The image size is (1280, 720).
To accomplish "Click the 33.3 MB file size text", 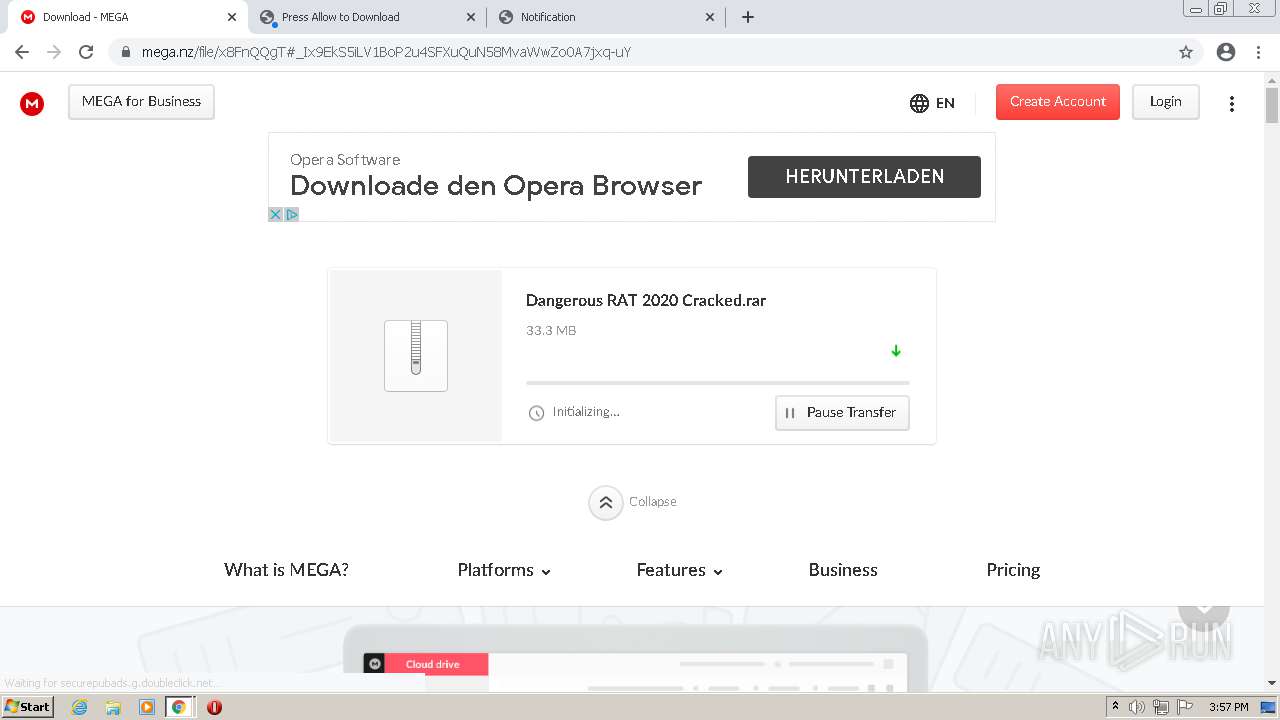I will (x=551, y=331).
